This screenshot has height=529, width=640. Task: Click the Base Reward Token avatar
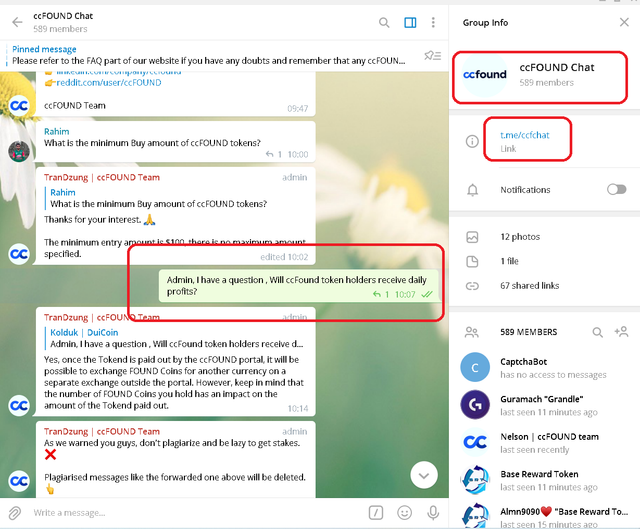(475, 480)
